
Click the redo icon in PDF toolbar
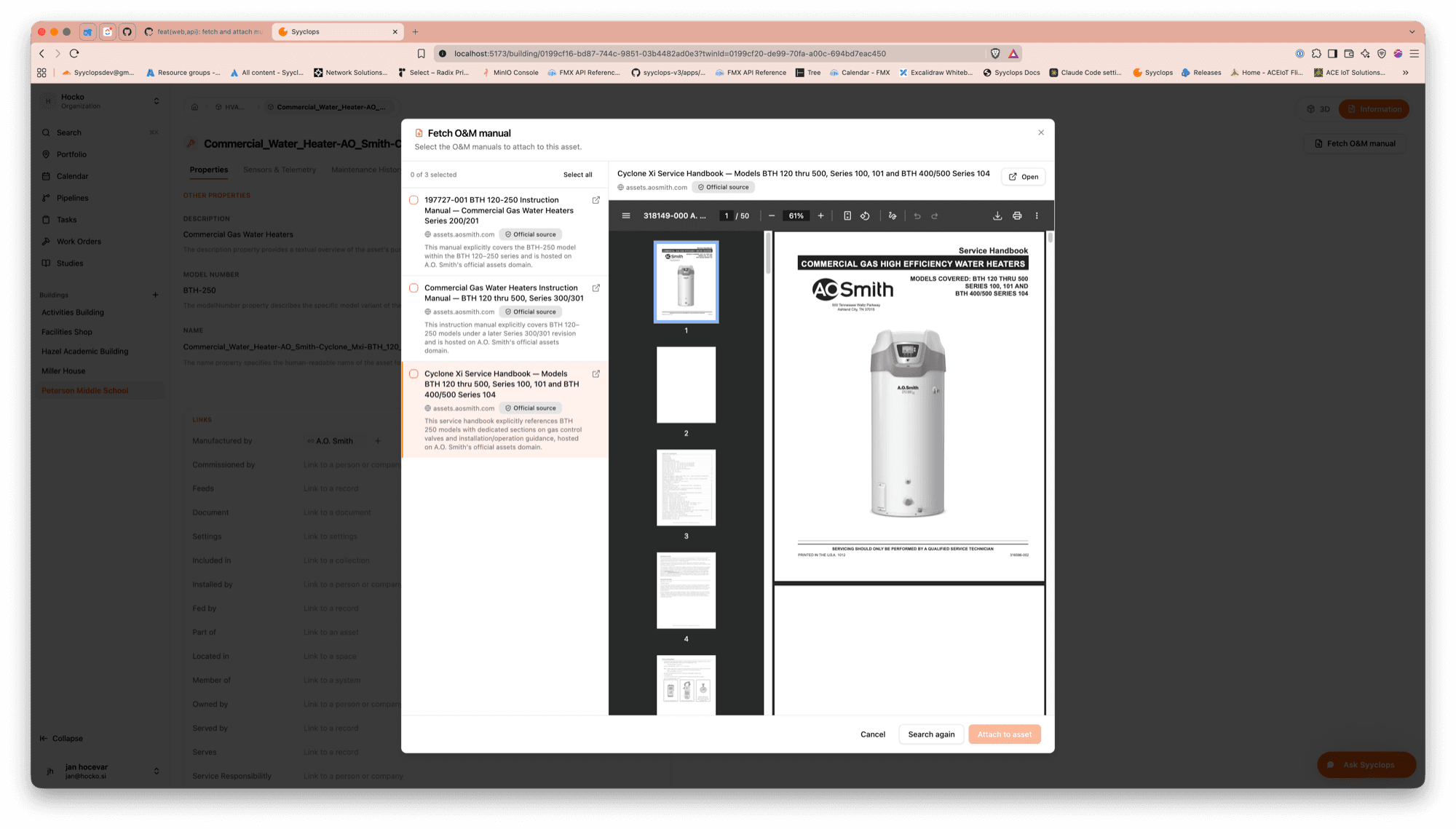pyautogui.click(x=935, y=216)
